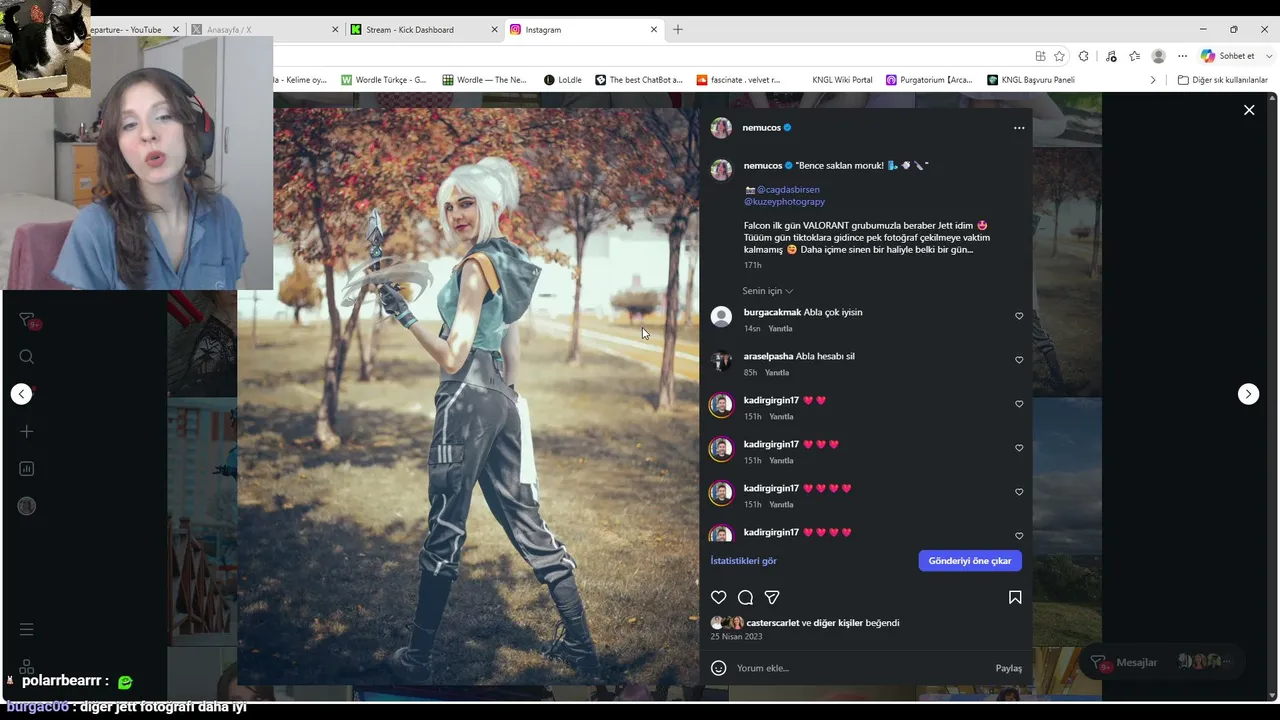Reply to burgacakmak's comment

click(x=780, y=329)
